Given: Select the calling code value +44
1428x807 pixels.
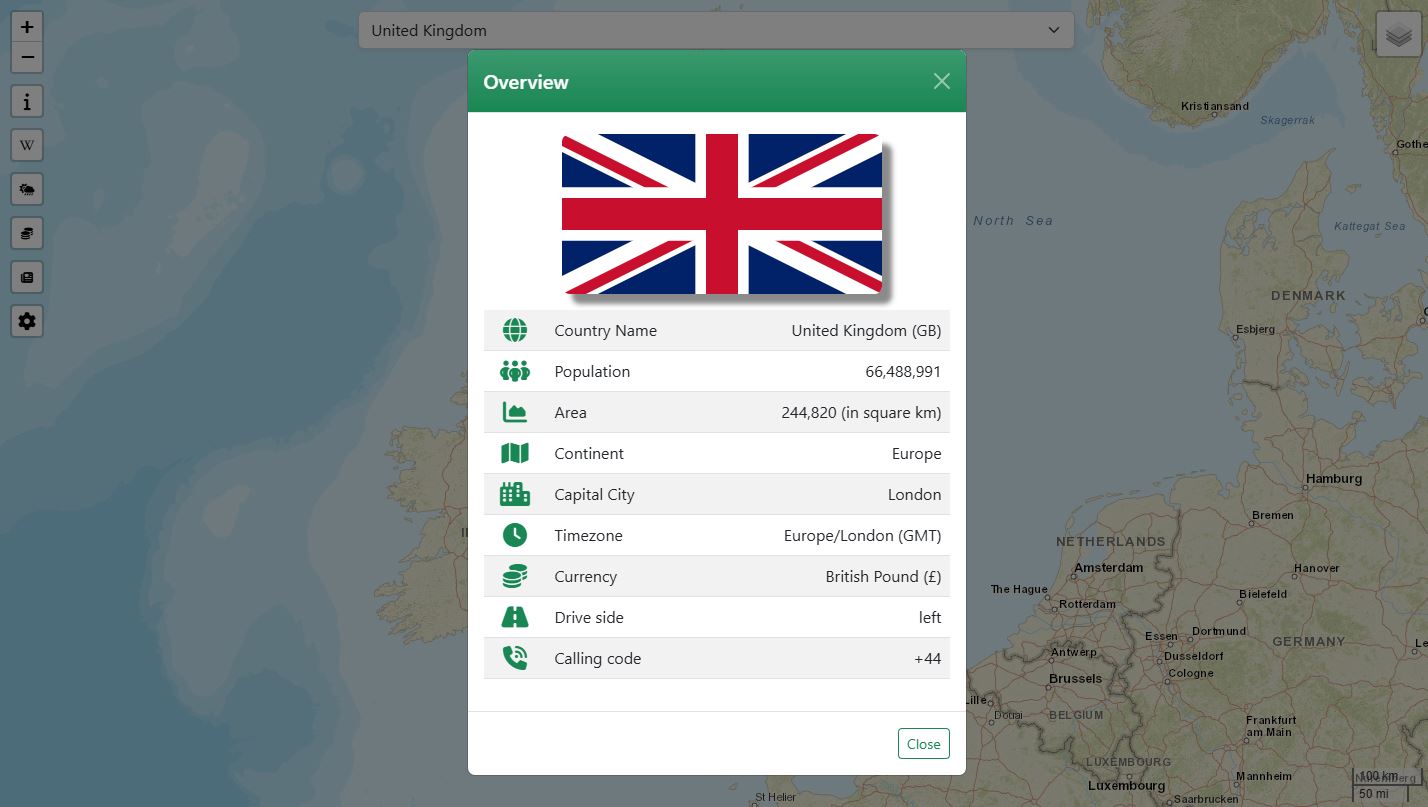Looking at the screenshot, I should click(x=927, y=658).
